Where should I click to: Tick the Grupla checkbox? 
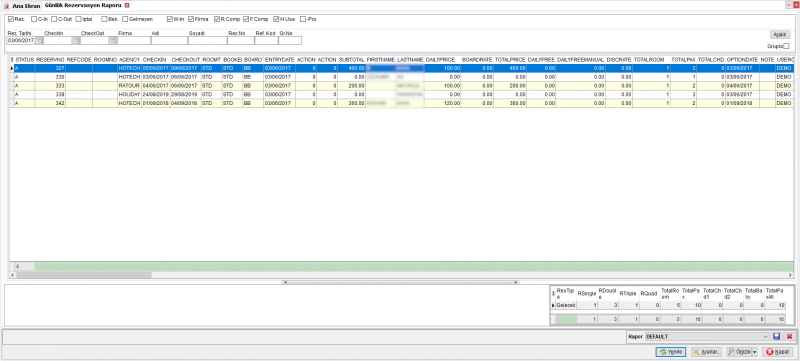(x=786, y=46)
